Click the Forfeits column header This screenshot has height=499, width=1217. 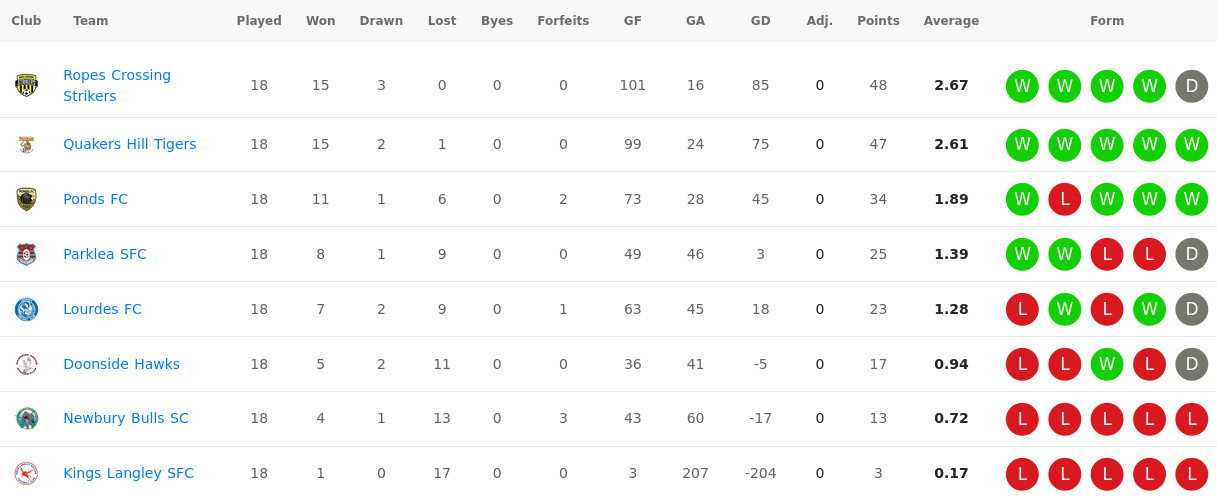563,20
